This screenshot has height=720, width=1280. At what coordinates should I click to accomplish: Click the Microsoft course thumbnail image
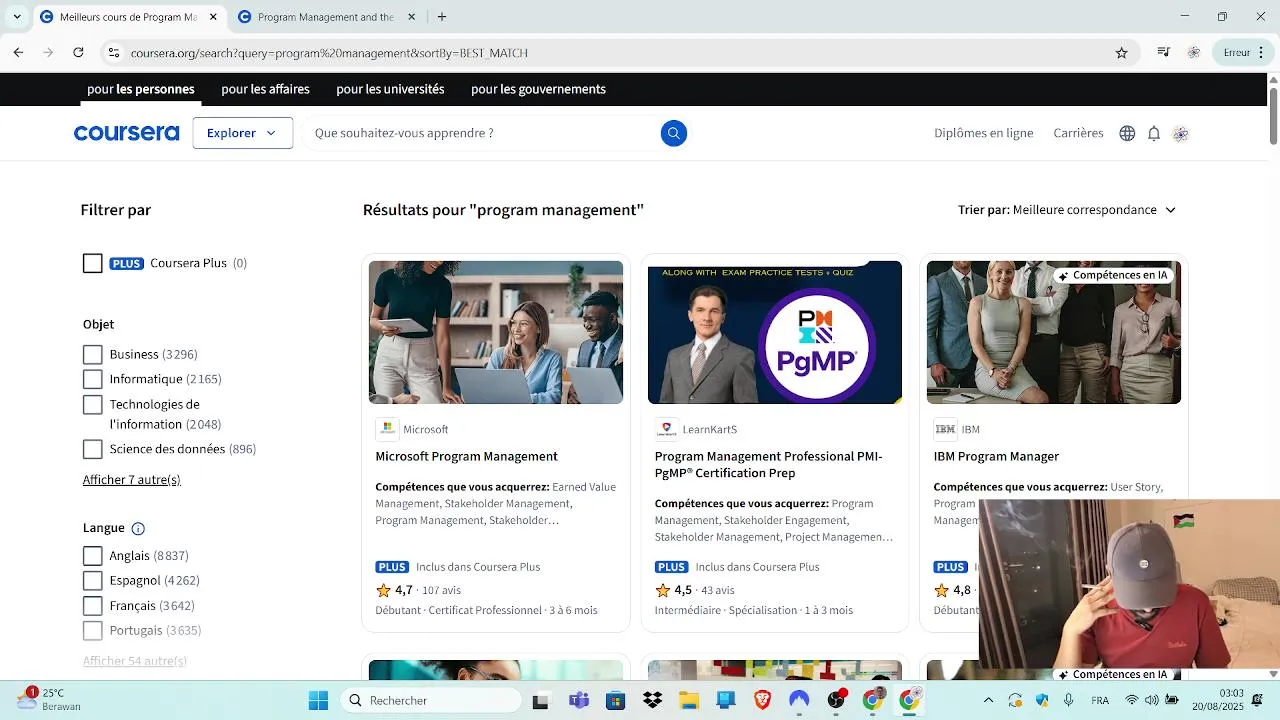[496, 332]
